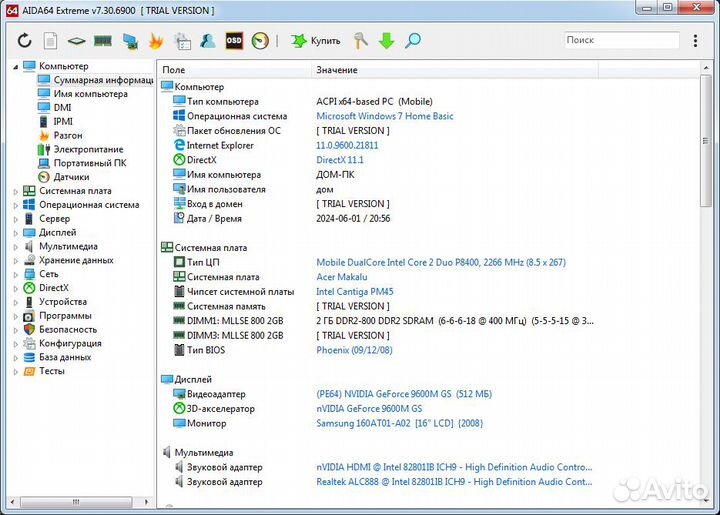
Task: Expand the DirectX tree node
Action: 15,288
